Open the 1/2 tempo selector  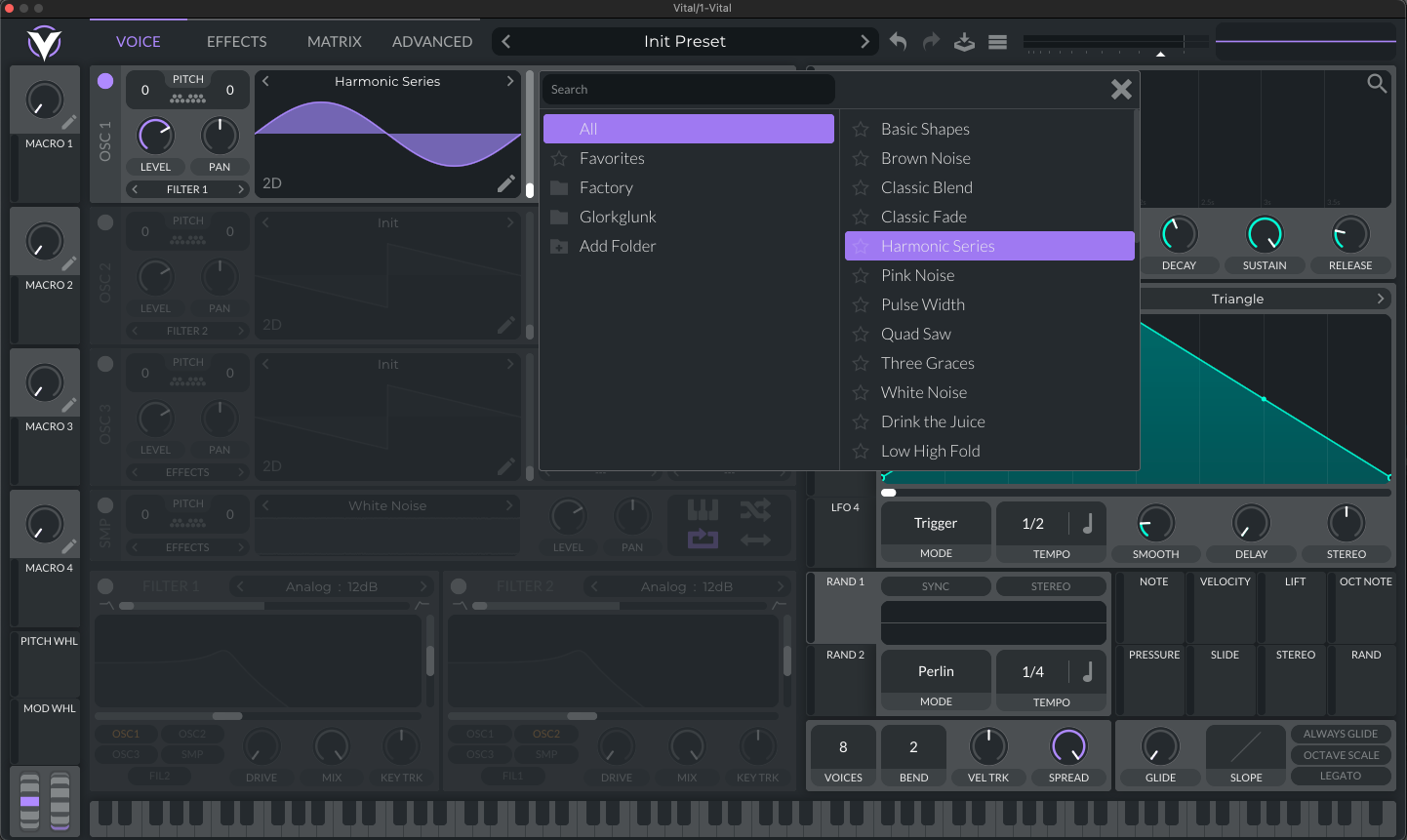click(1033, 524)
